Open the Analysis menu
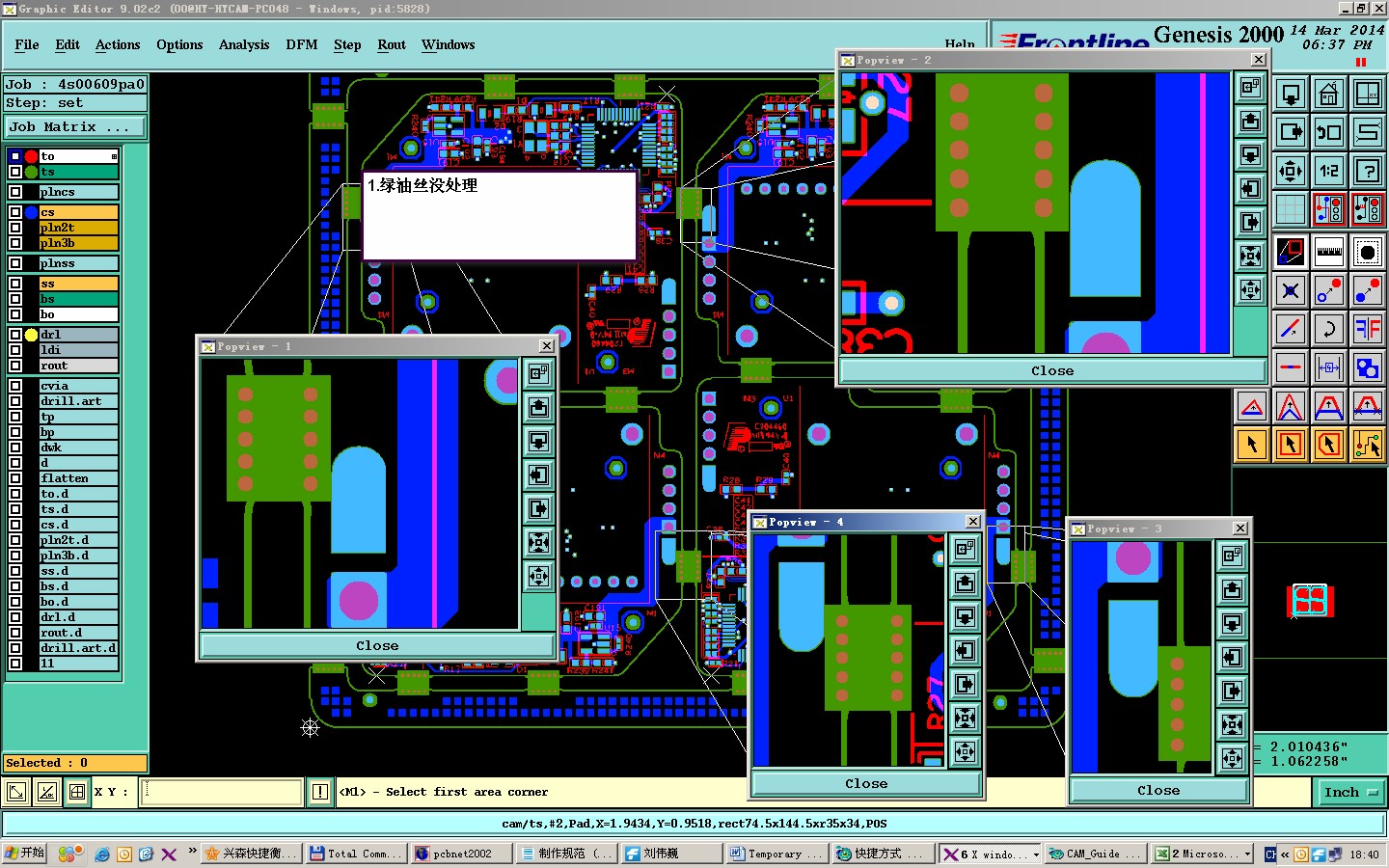The image size is (1389, 868). click(x=244, y=44)
